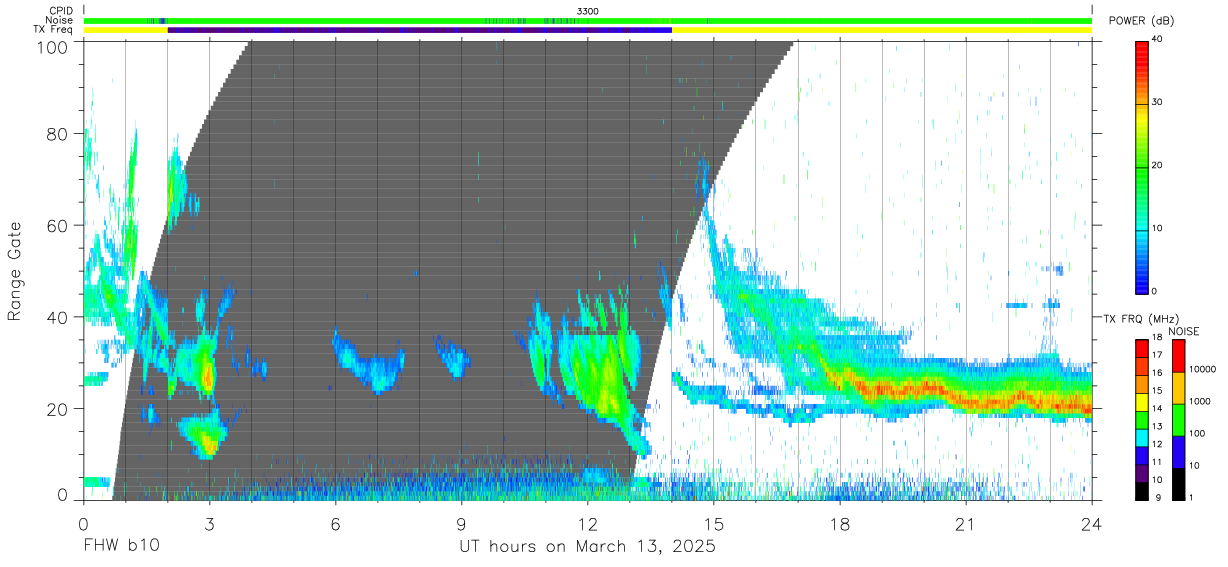Click the 80 label on the Range Gate axis
Image resolution: width=1228 pixels, height=567 pixels.
[58, 134]
